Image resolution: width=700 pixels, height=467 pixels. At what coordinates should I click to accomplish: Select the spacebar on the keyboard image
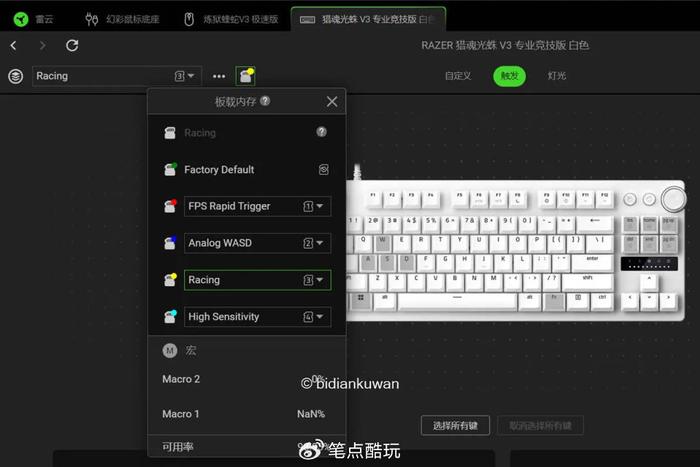(457, 300)
